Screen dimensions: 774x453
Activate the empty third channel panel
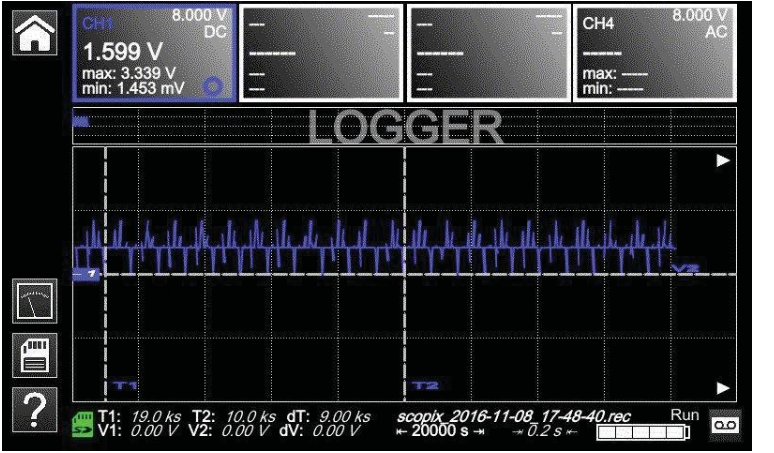click(488, 52)
